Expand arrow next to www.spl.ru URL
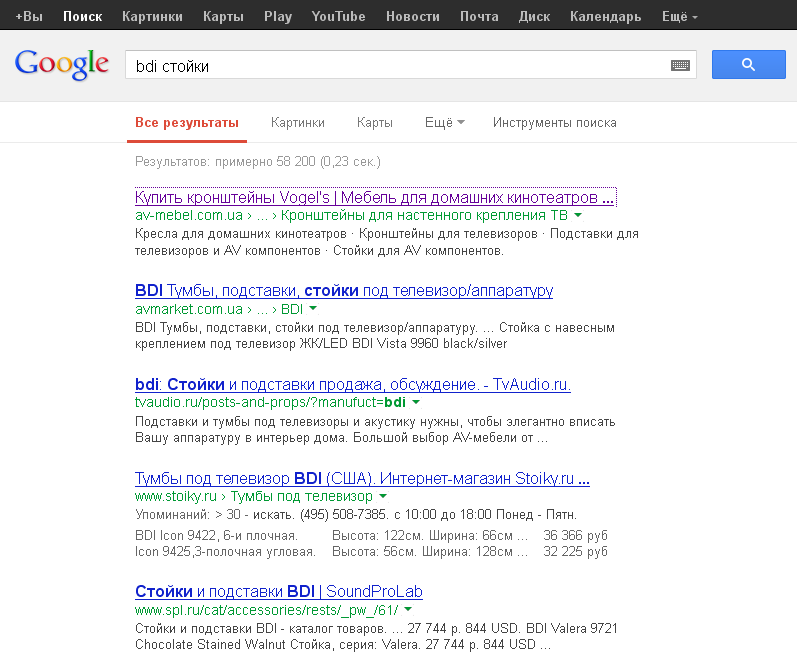 tap(408, 609)
